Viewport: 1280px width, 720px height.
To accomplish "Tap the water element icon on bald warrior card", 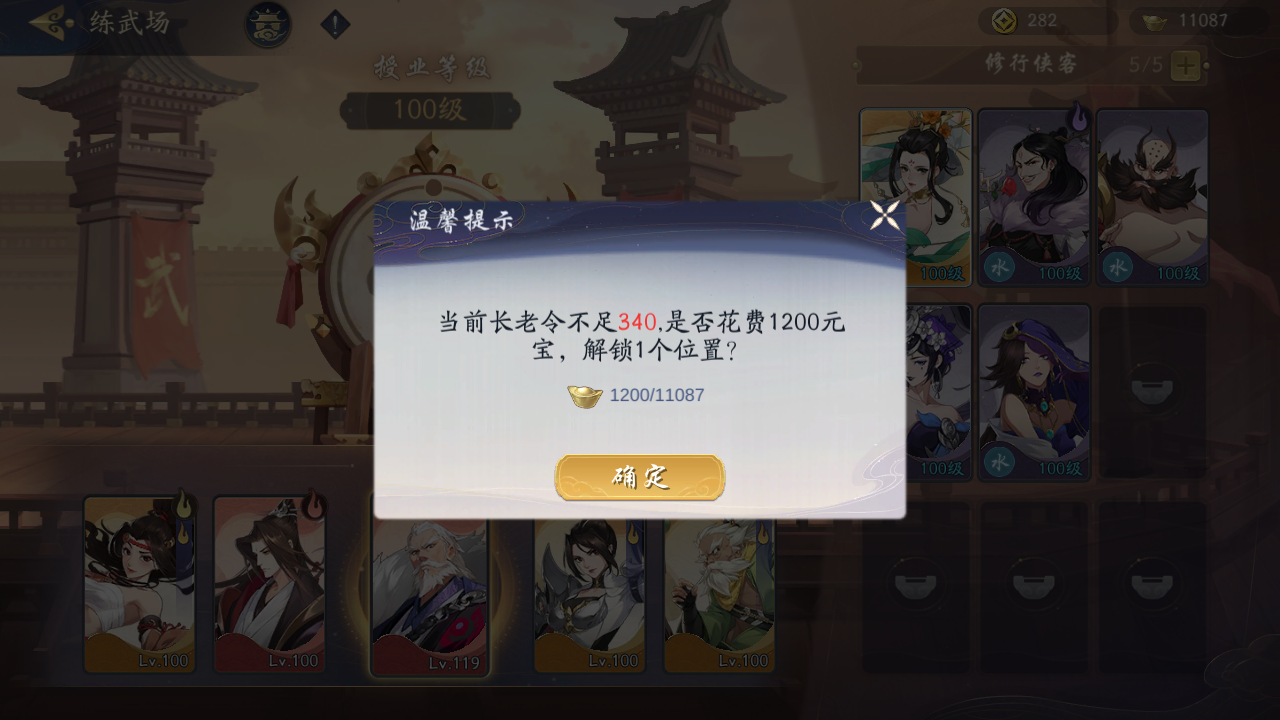I will [1117, 267].
